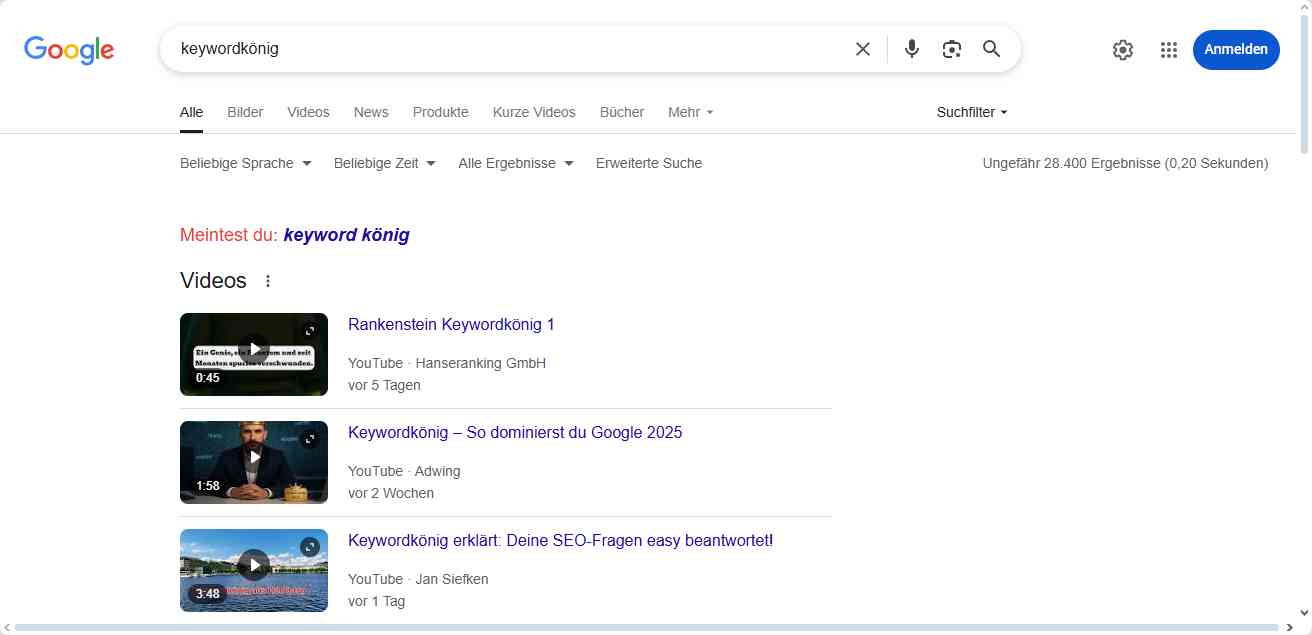Viewport: 1312px width, 635px height.
Task: Select the Alle tab
Action: pyautogui.click(x=191, y=112)
